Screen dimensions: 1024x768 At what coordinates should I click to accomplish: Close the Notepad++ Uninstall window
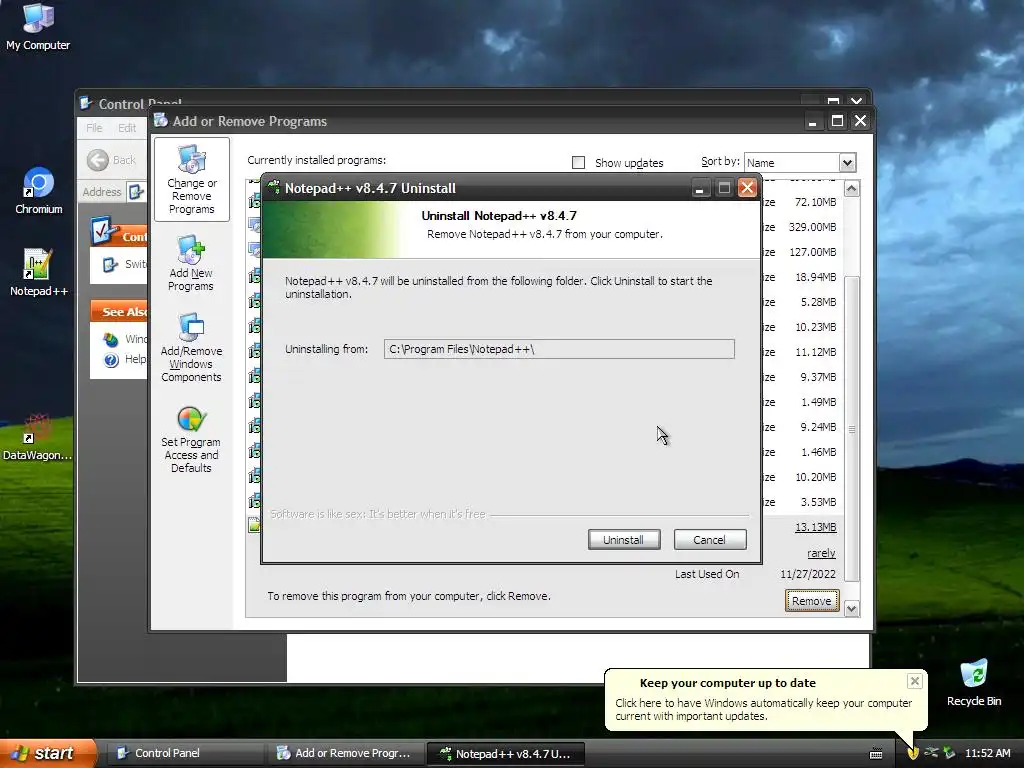(747, 188)
